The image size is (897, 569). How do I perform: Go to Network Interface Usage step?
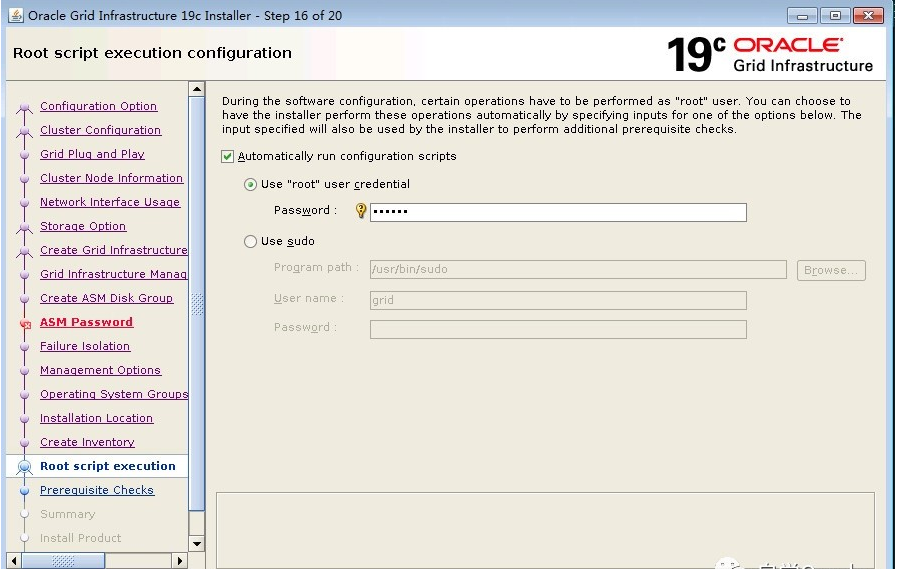click(x=110, y=202)
